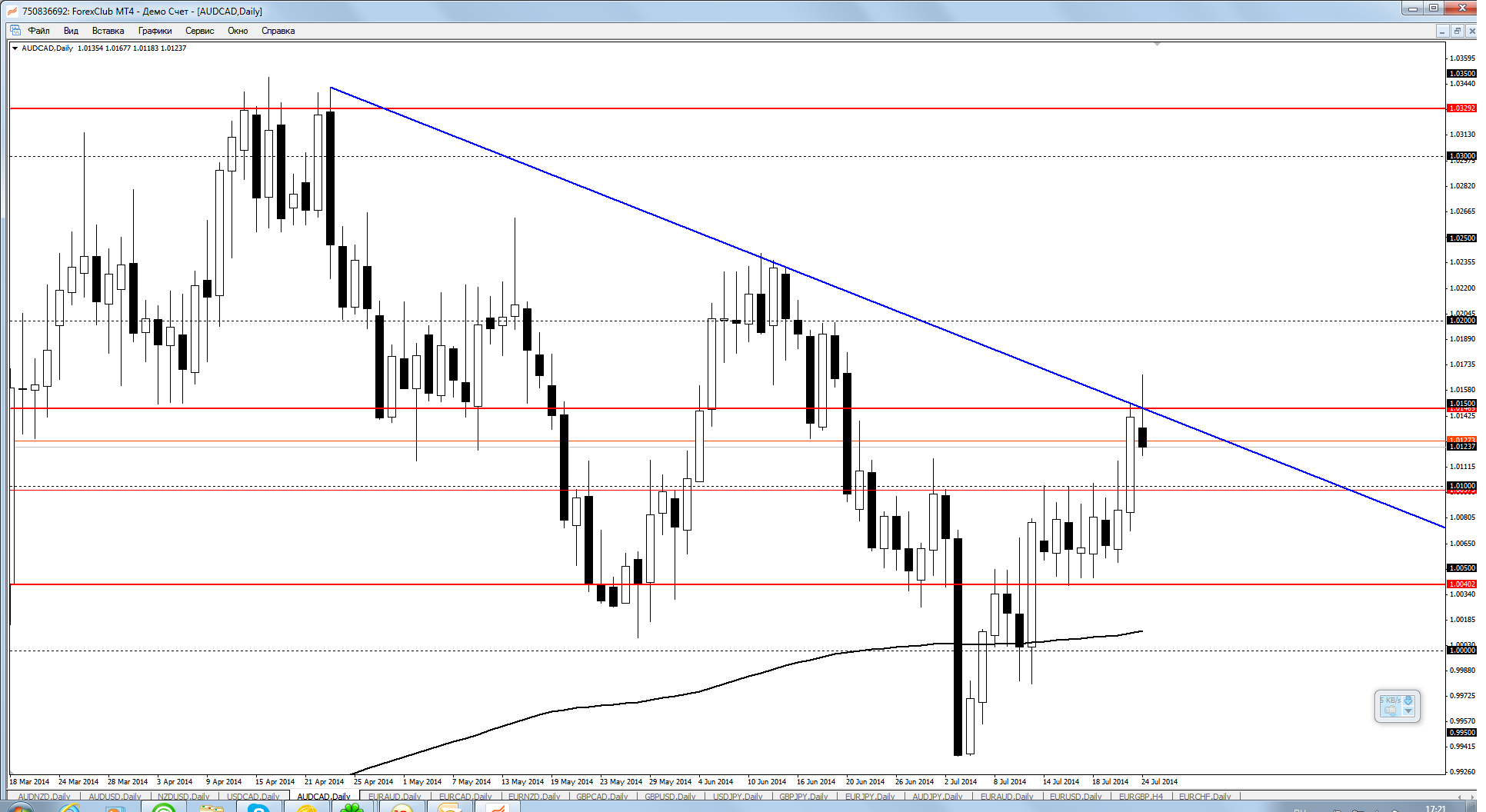
Task: Open the Окно menu
Action: pos(238,31)
